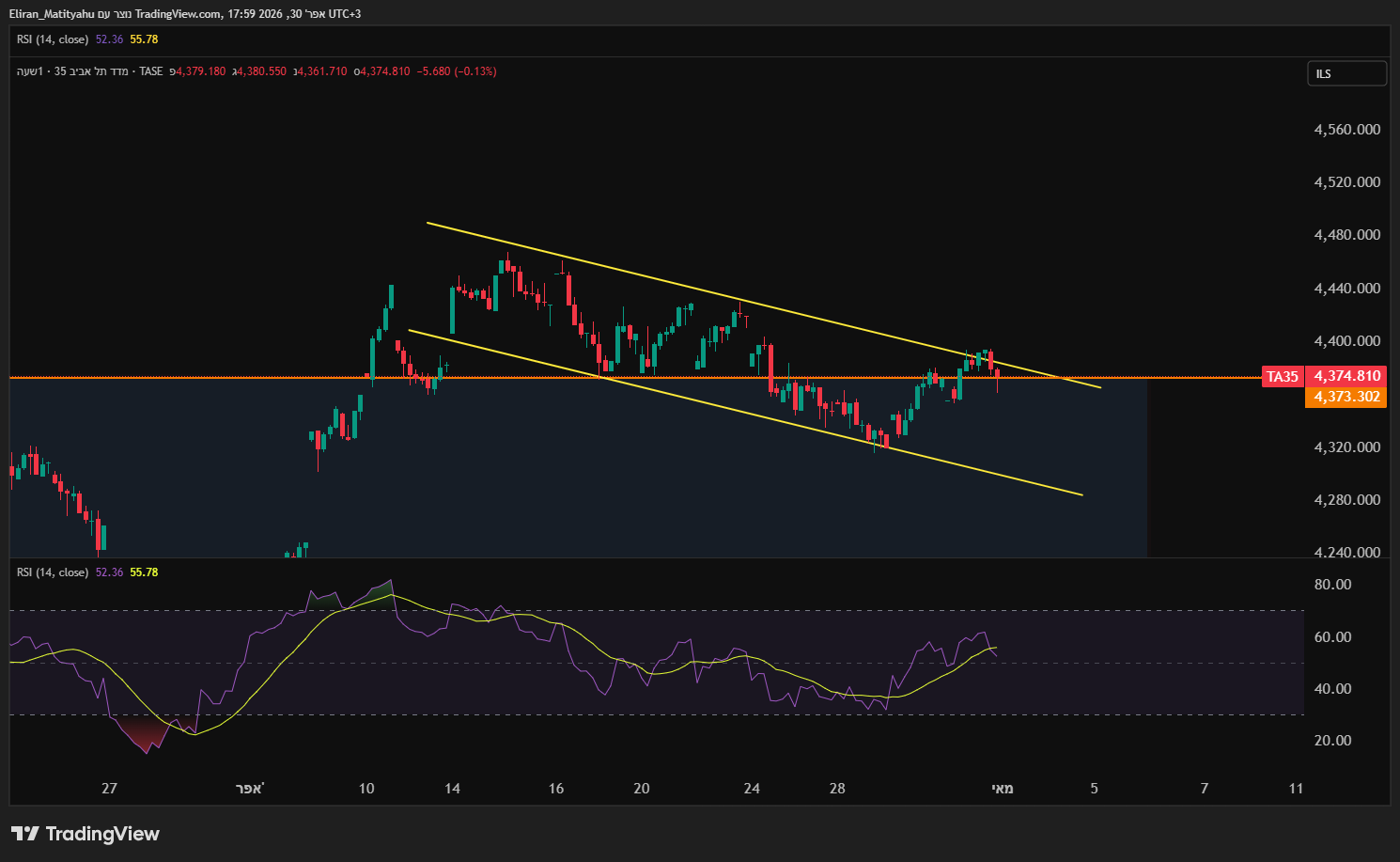The image size is (1400, 862).
Task: Open the ILS currency selector
Action: pos(1346,73)
